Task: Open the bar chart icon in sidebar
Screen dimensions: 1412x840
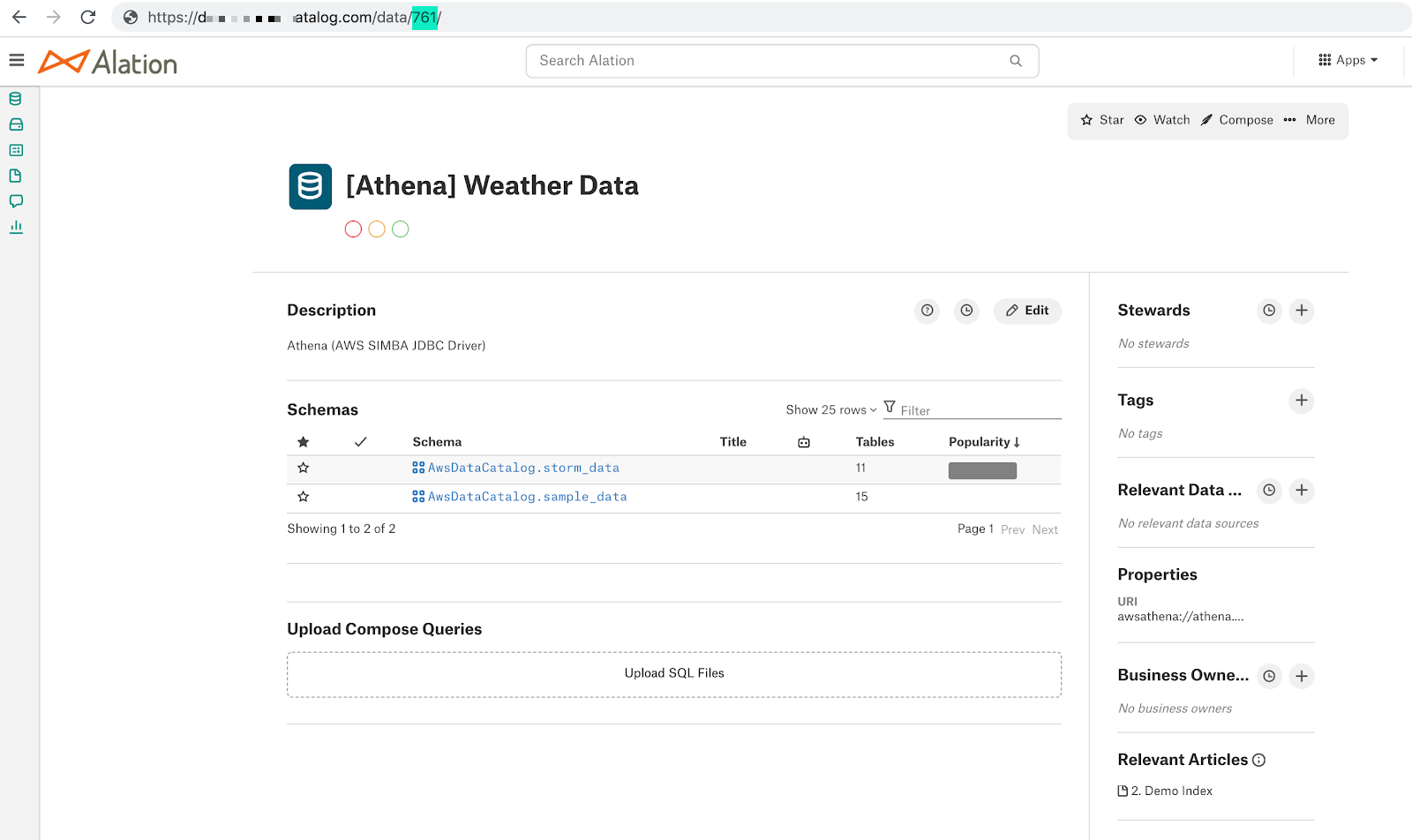Action: click(x=16, y=227)
